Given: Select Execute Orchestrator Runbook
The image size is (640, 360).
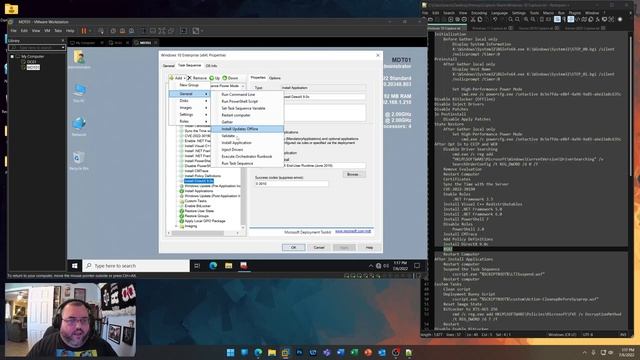Looking at the screenshot, I should click(247, 156).
